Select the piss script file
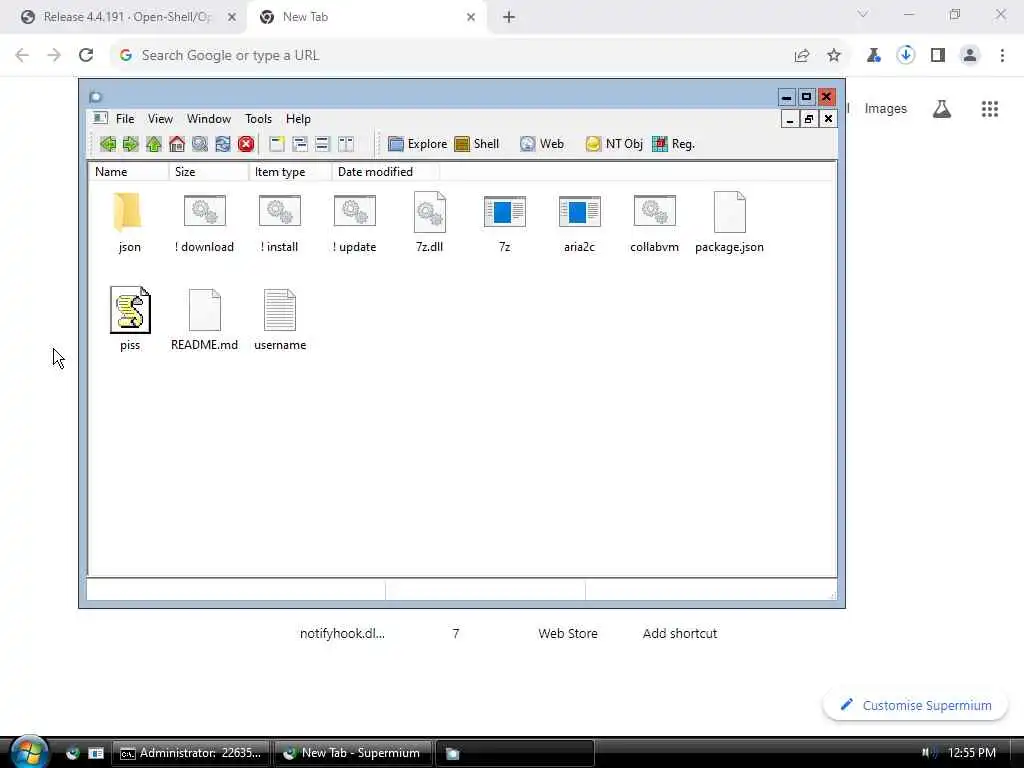 point(130,319)
